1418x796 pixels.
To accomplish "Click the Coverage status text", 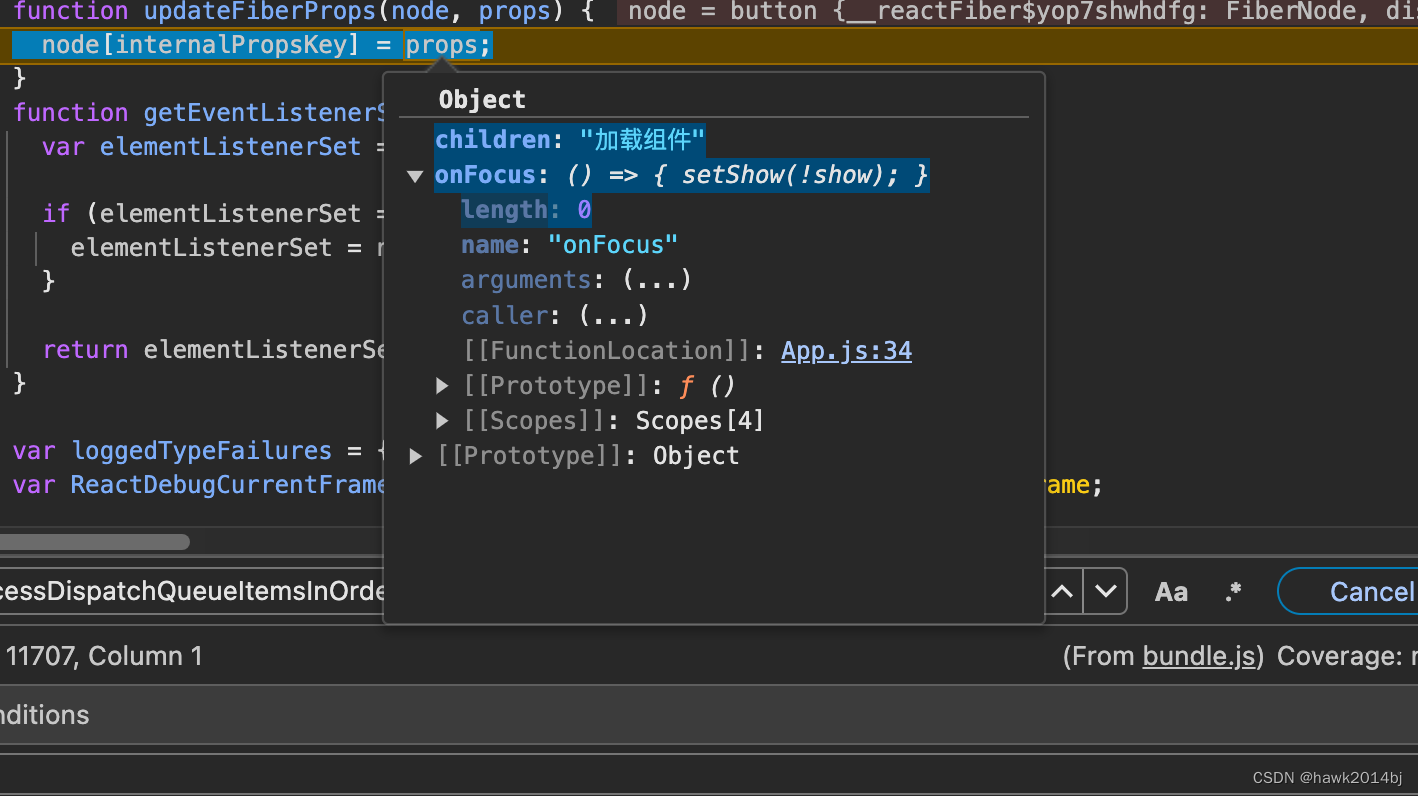I will coord(1347,656).
